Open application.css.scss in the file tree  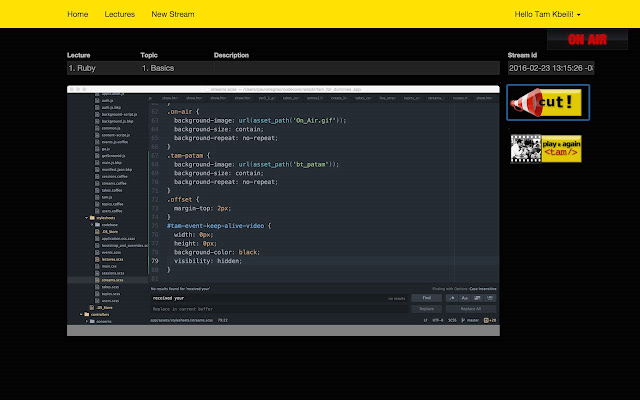(118, 238)
